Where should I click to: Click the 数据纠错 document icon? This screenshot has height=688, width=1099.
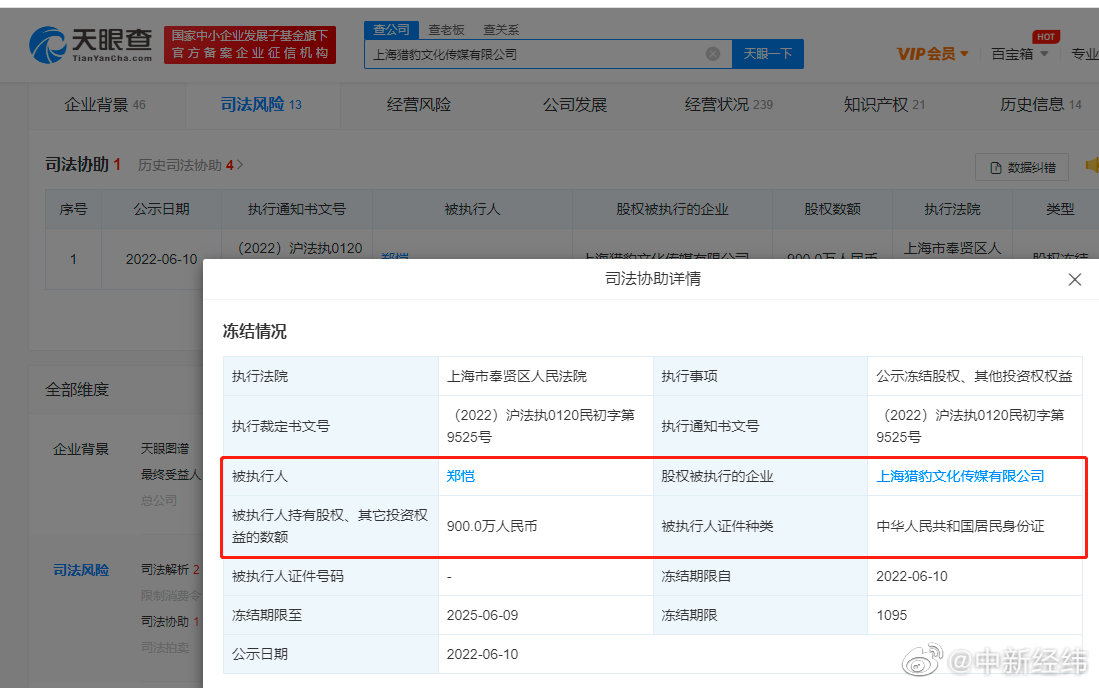click(995, 168)
